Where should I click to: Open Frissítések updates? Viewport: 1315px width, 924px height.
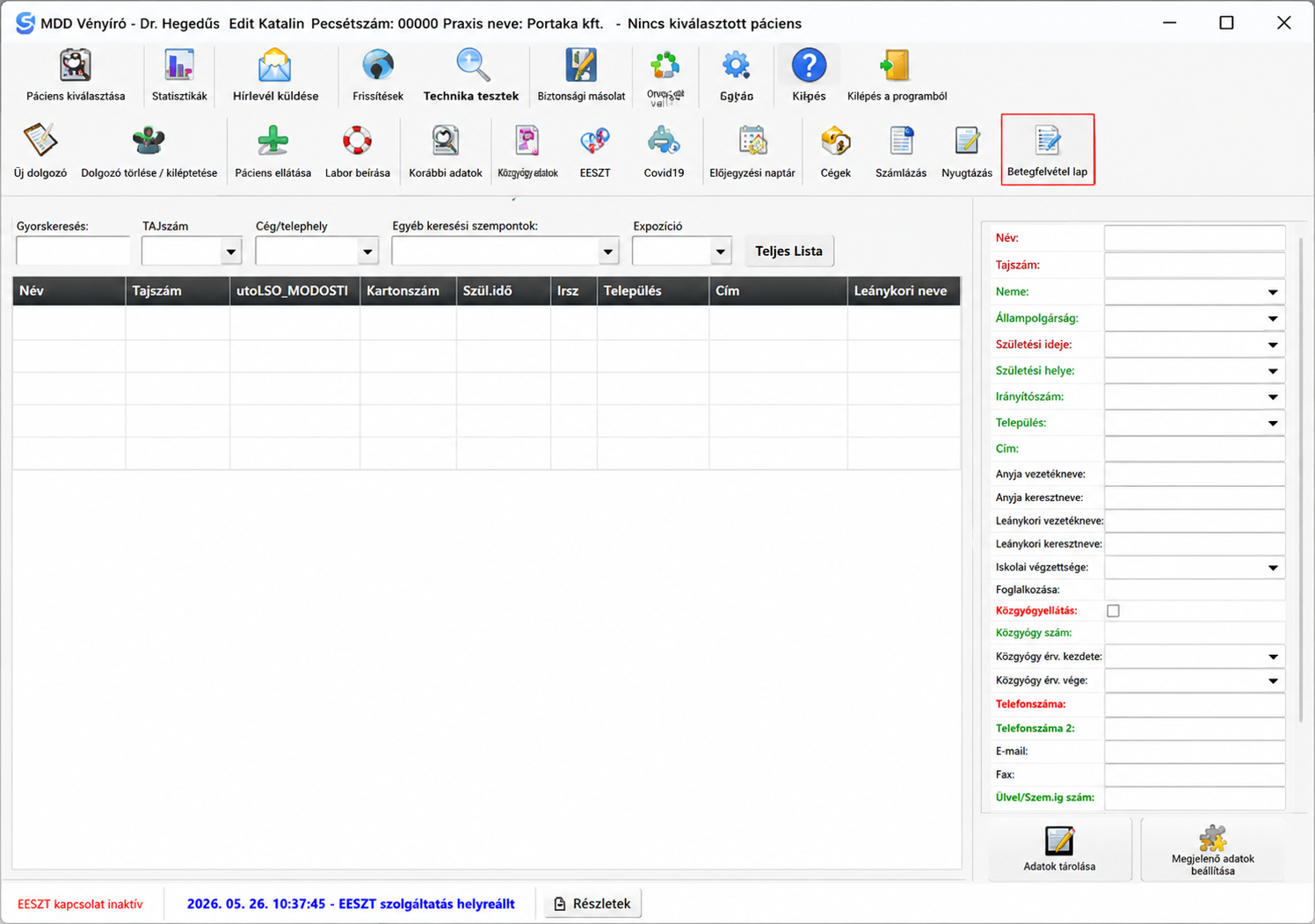point(378,76)
